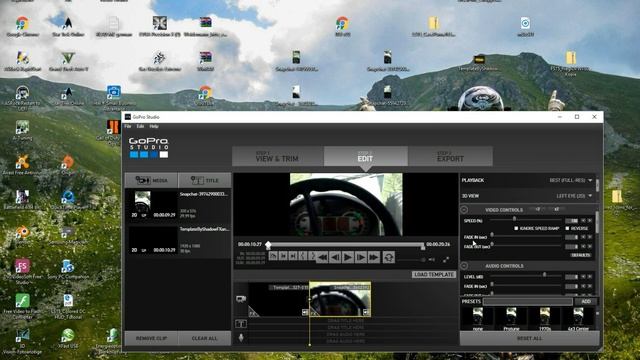Switch to Step 3 Export tab

tap(450, 156)
